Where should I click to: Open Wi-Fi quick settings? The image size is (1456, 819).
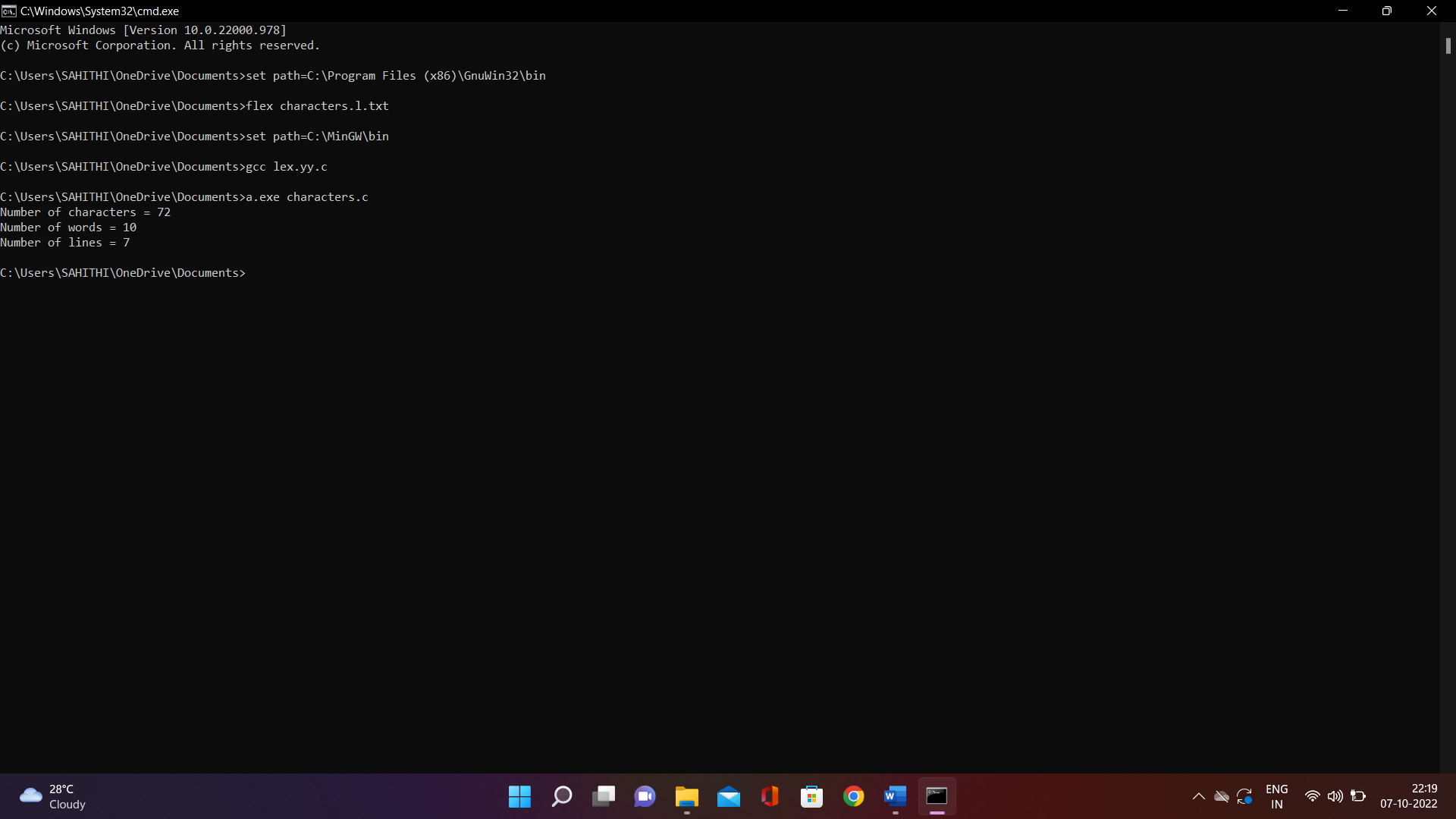point(1313,796)
